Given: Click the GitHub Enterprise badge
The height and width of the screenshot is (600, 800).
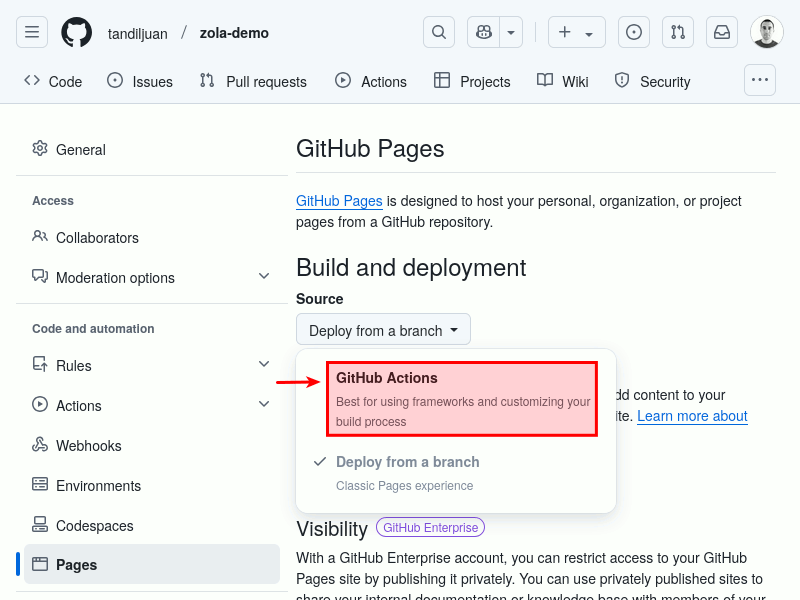Looking at the screenshot, I should (x=430, y=528).
